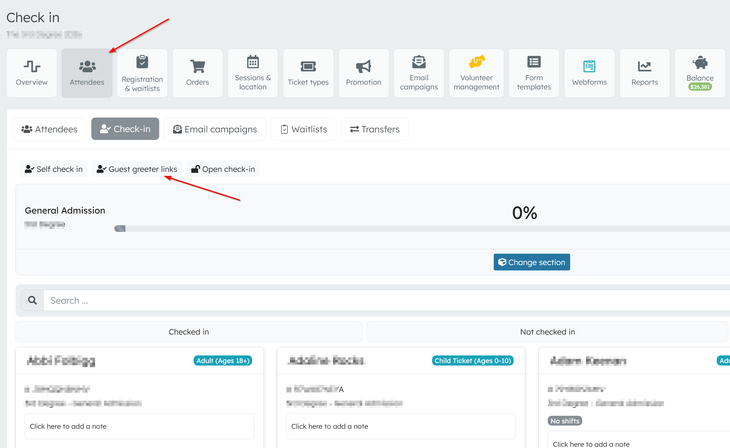Open Volunteer management tile

coord(476,73)
